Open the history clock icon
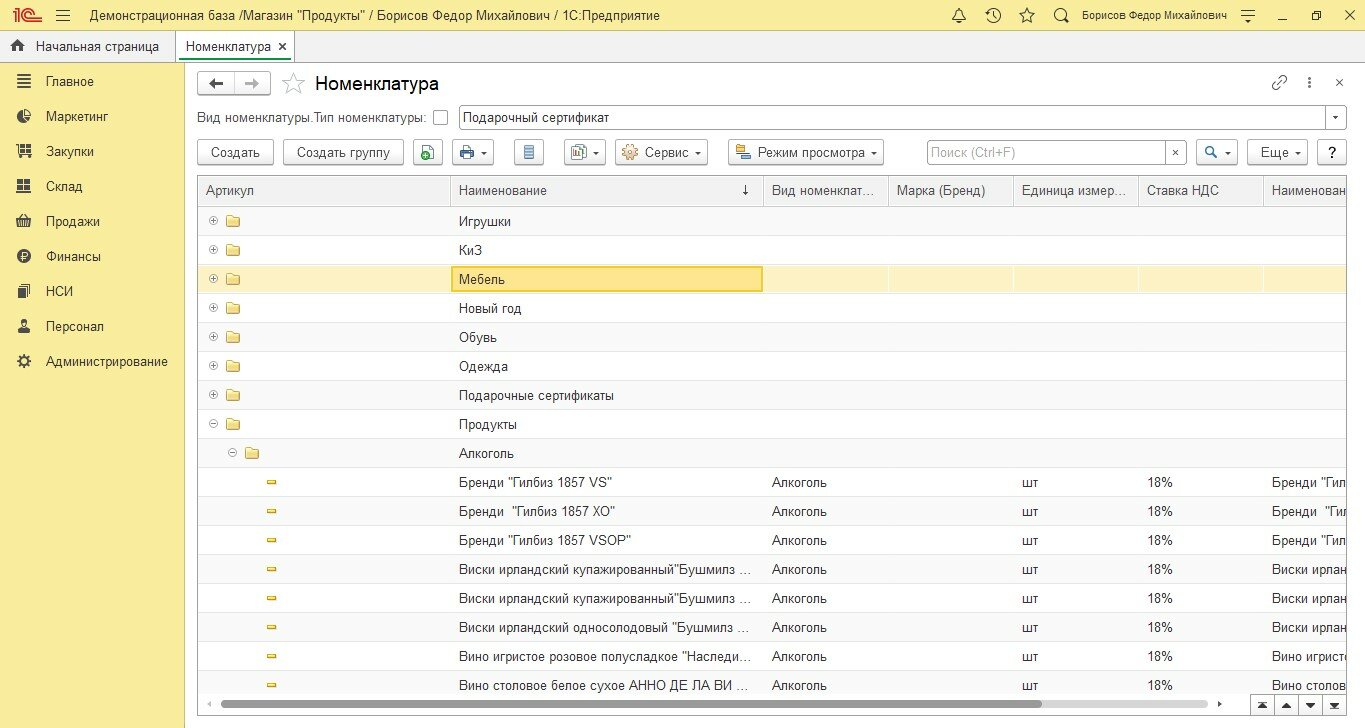This screenshot has height=728, width=1365. (993, 16)
